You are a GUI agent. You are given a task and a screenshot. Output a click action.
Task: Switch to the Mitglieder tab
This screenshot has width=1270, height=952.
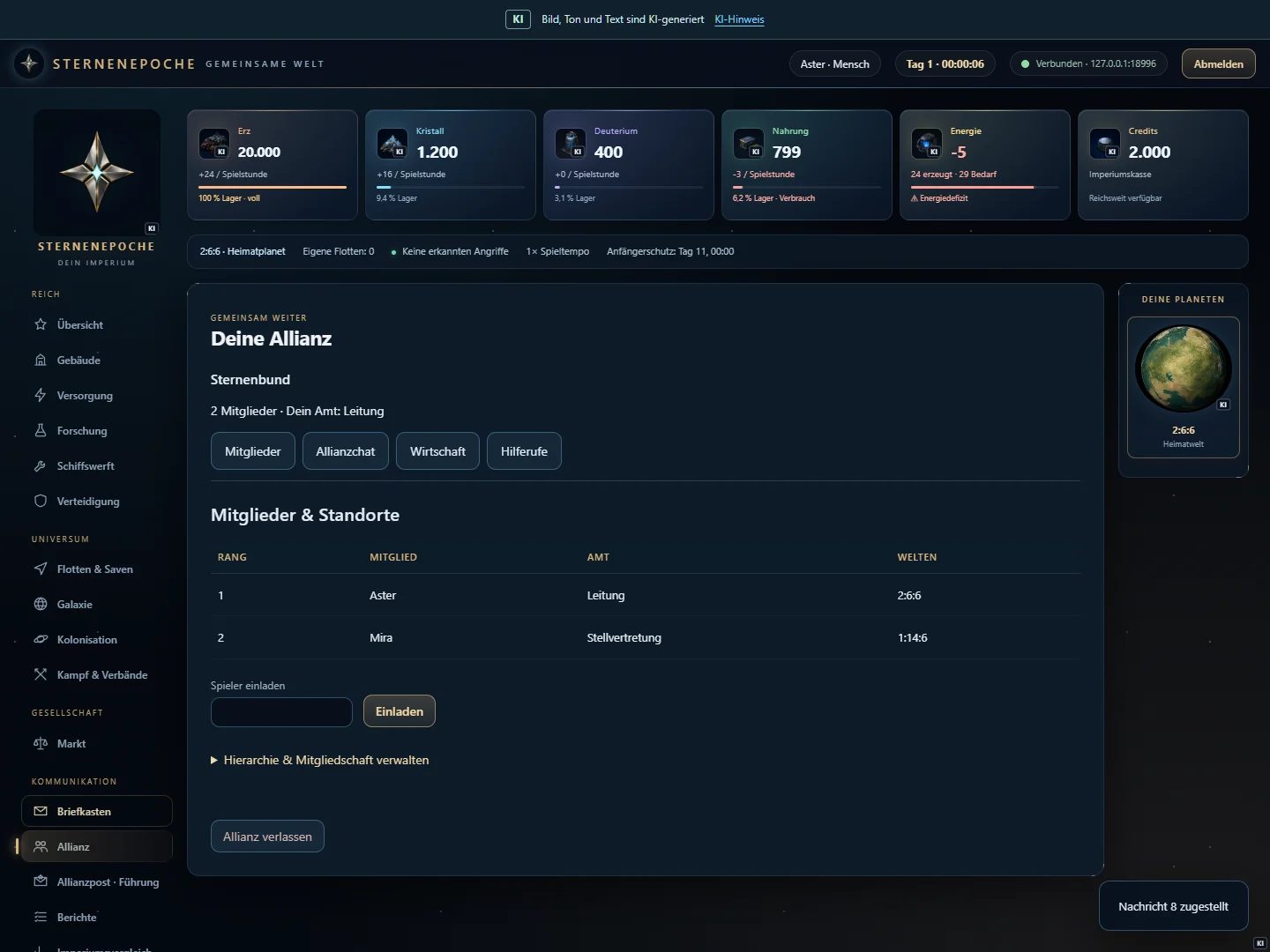(253, 451)
